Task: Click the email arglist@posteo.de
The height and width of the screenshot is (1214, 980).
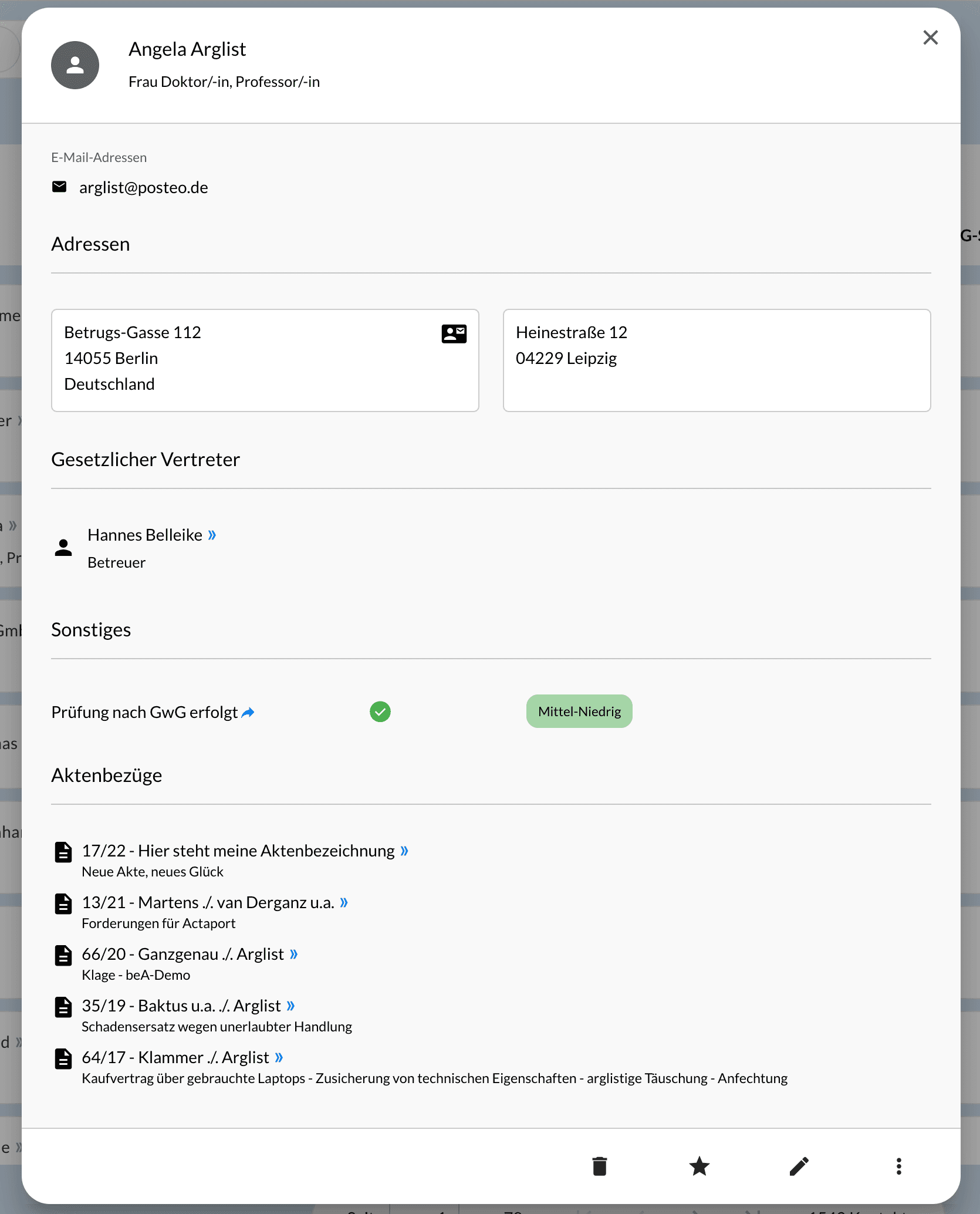Action: pyautogui.click(x=144, y=187)
